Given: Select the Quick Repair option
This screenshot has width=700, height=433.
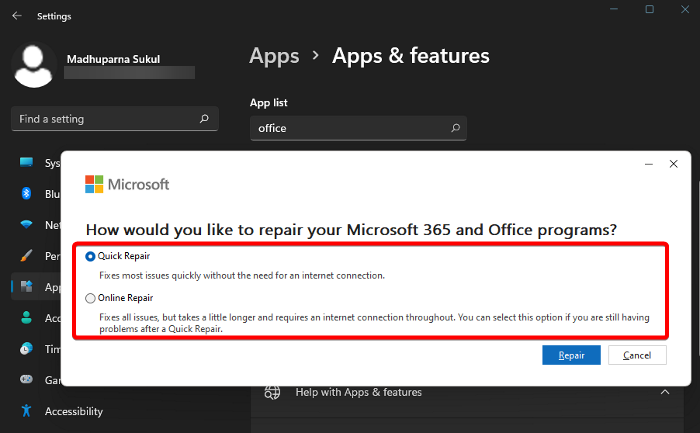Looking at the screenshot, I should click(91, 257).
